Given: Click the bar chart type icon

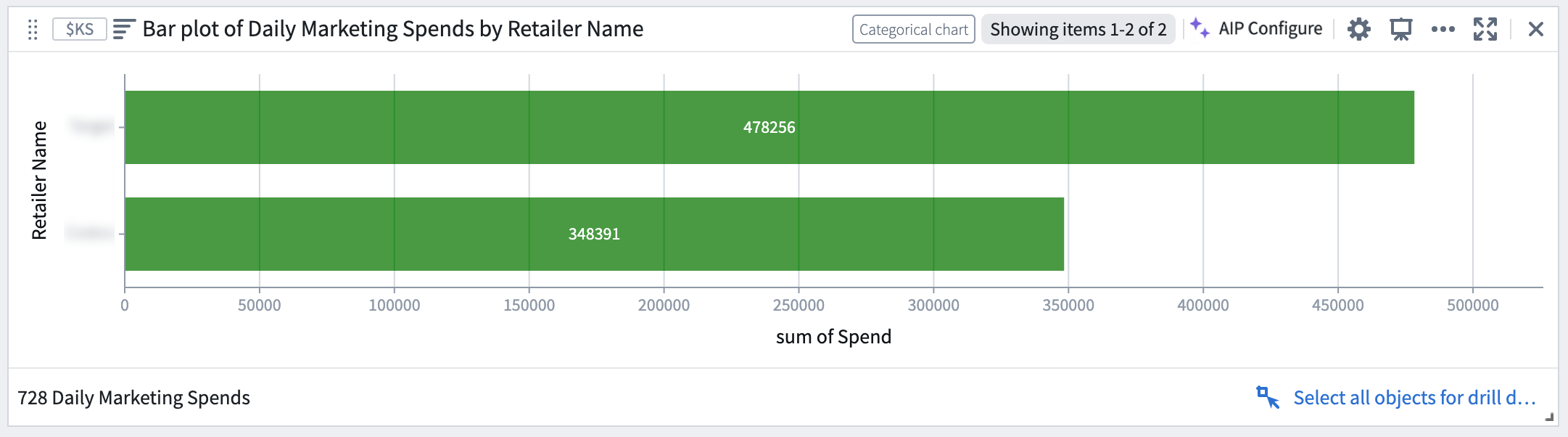Looking at the screenshot, I should tap(124, 29).
